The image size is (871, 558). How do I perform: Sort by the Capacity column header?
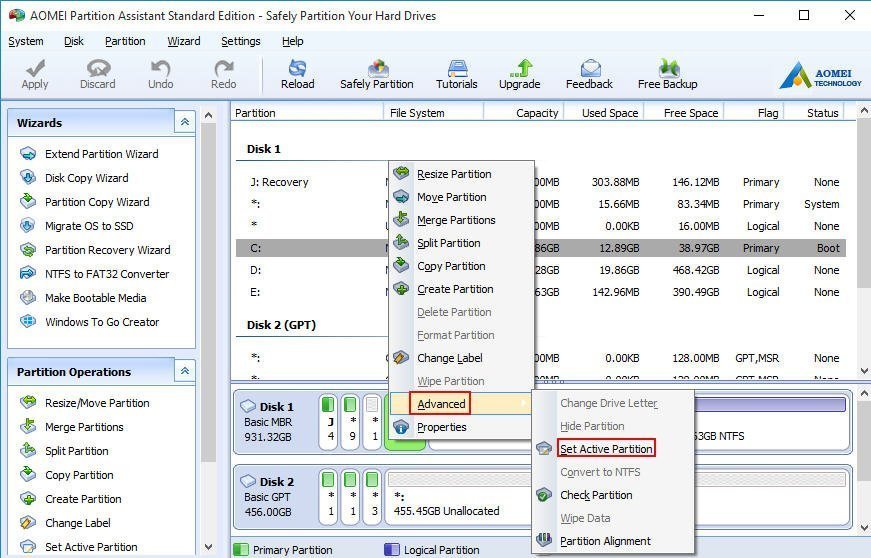tap(524, 113)
